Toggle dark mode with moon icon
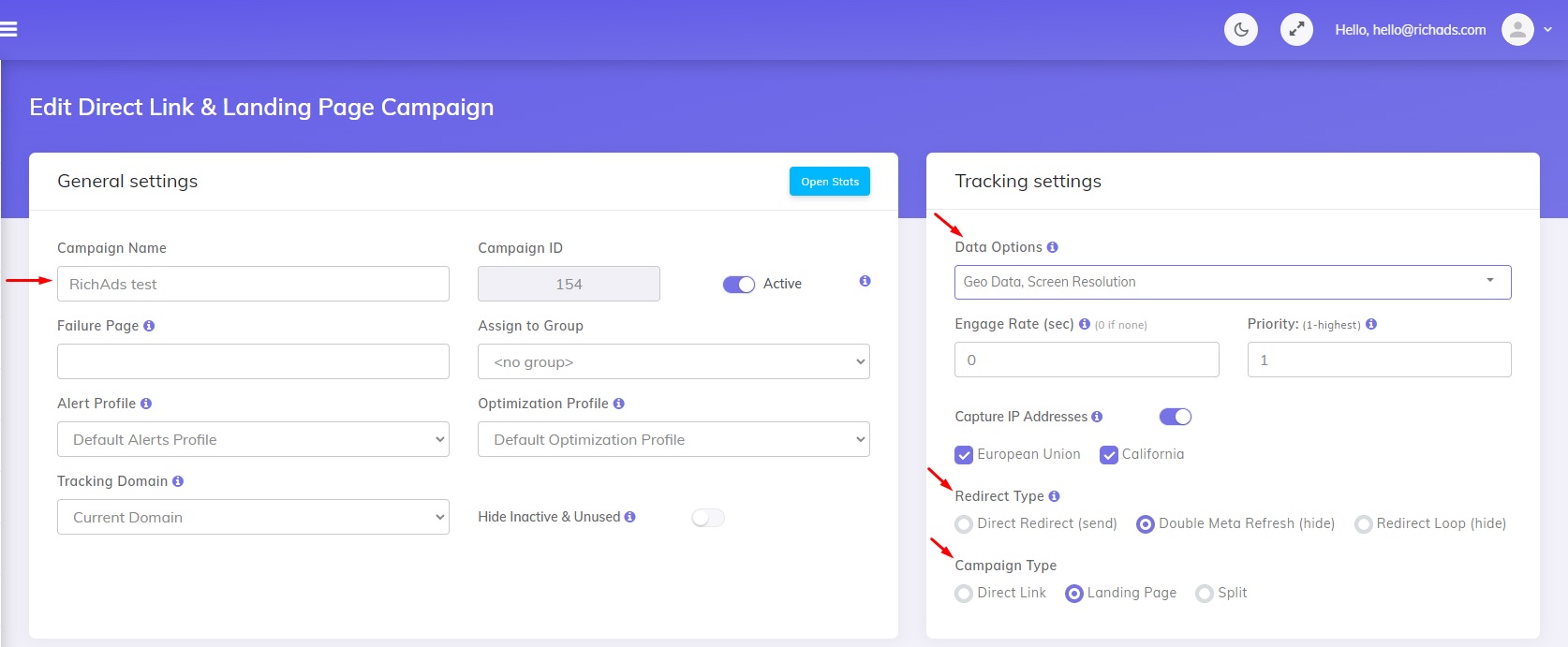The width and height of the screenshot is (1568, 647). tap(1240, 30)
